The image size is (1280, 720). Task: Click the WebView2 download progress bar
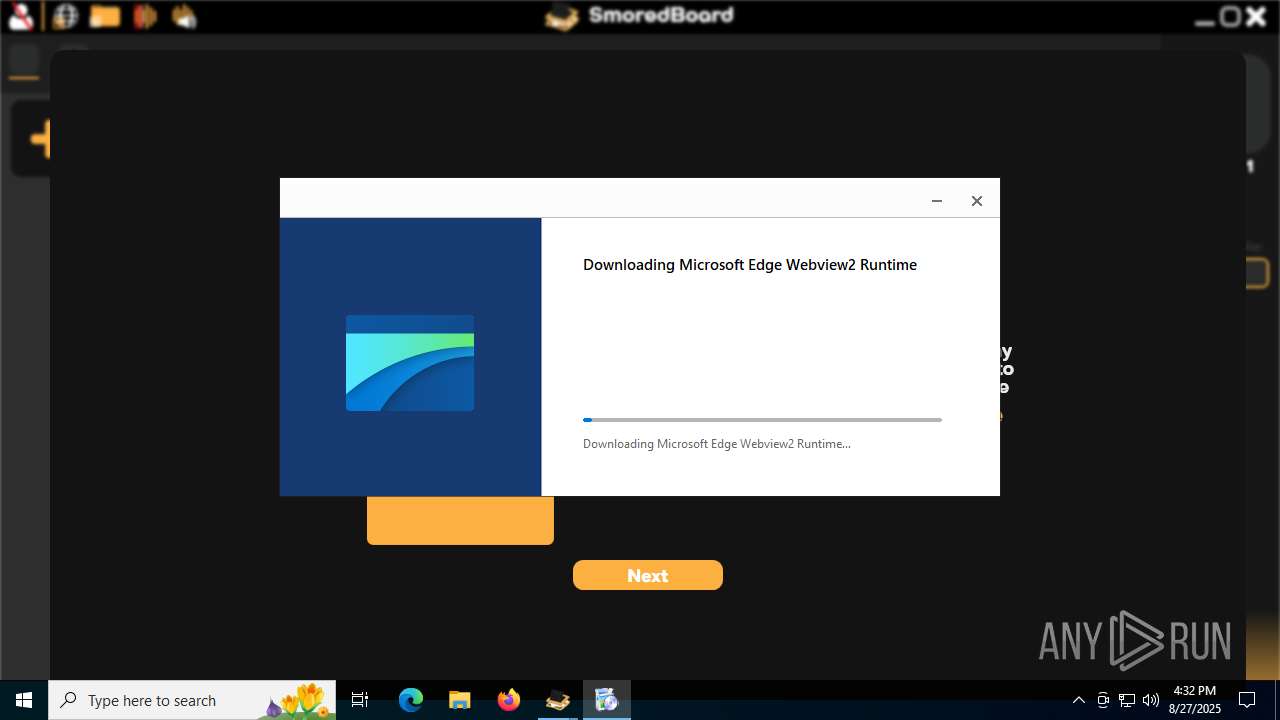(762, 420)
